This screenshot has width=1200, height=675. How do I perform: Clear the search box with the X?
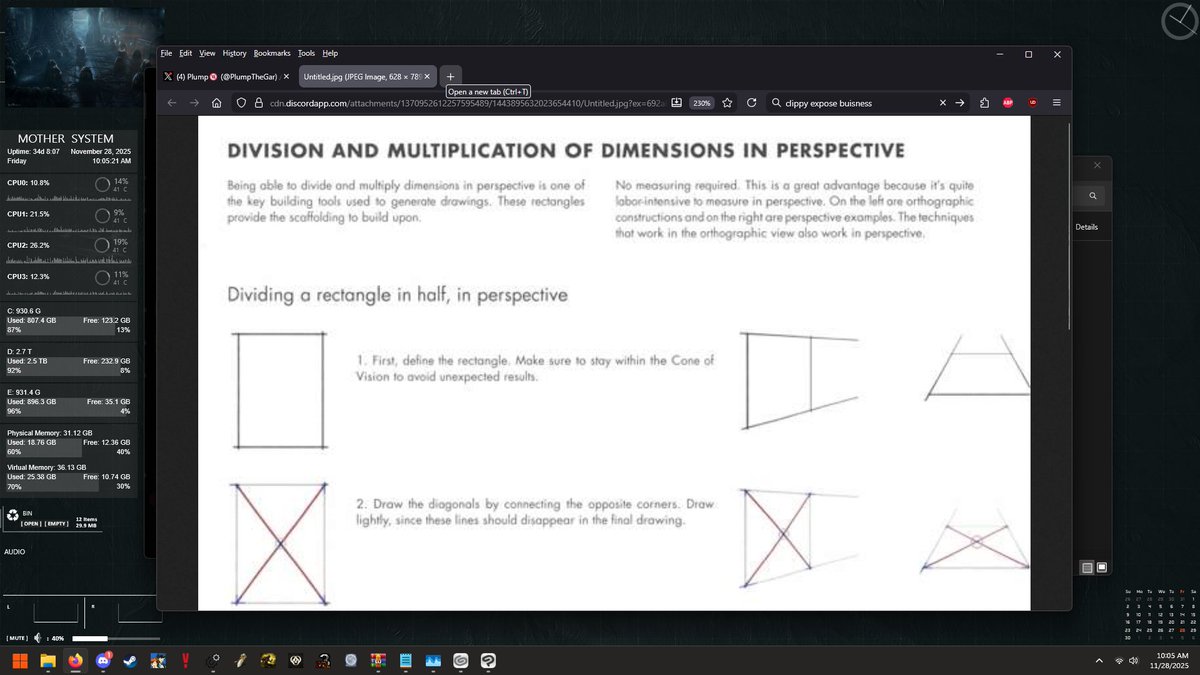(943, 102)
